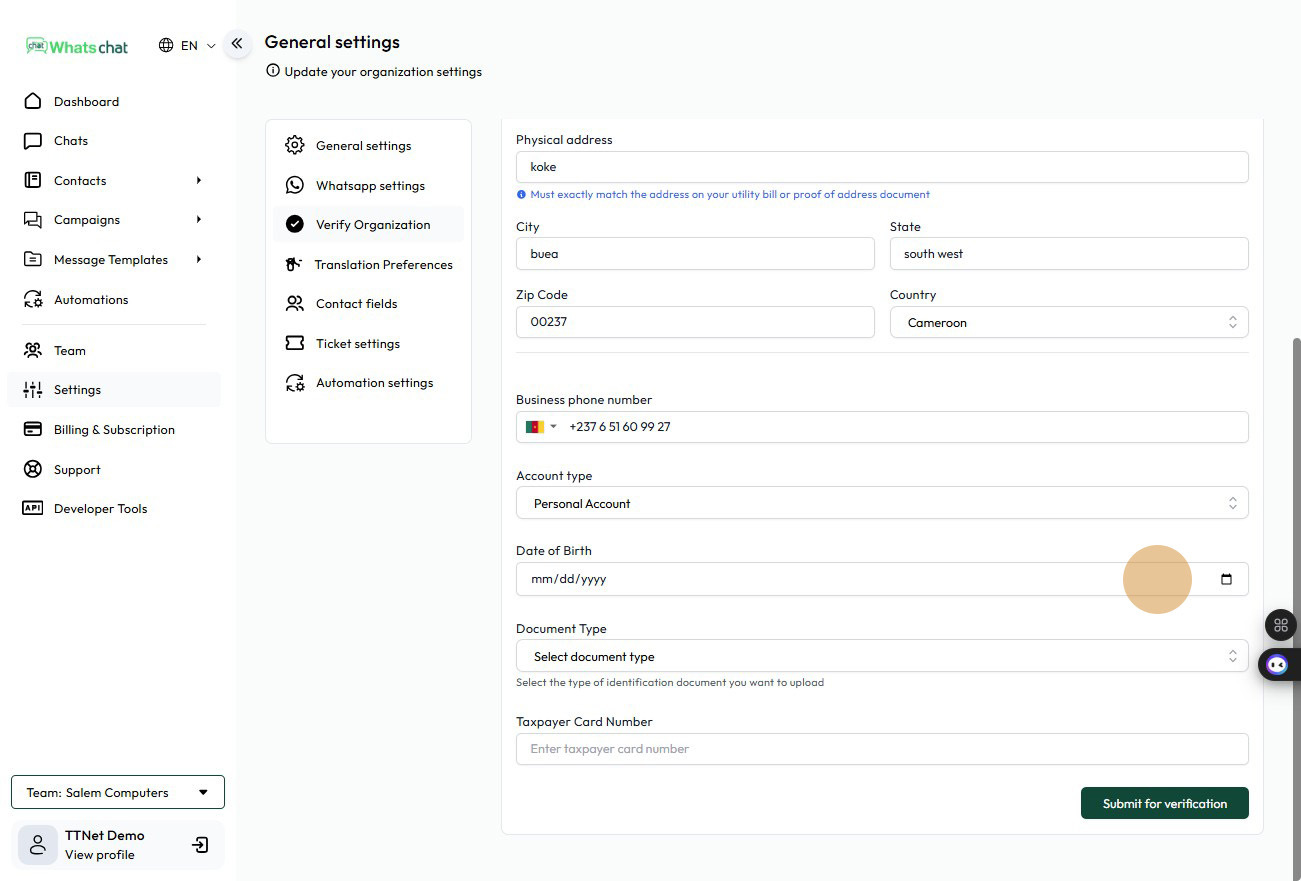Expand the Team: Salem Computers switcher

118,793
